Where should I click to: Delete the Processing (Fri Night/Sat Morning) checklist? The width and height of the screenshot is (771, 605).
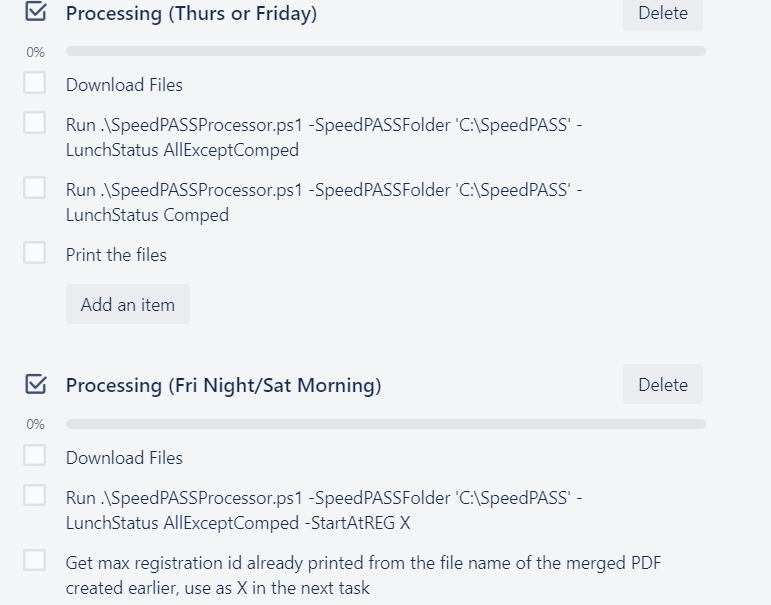662,385
